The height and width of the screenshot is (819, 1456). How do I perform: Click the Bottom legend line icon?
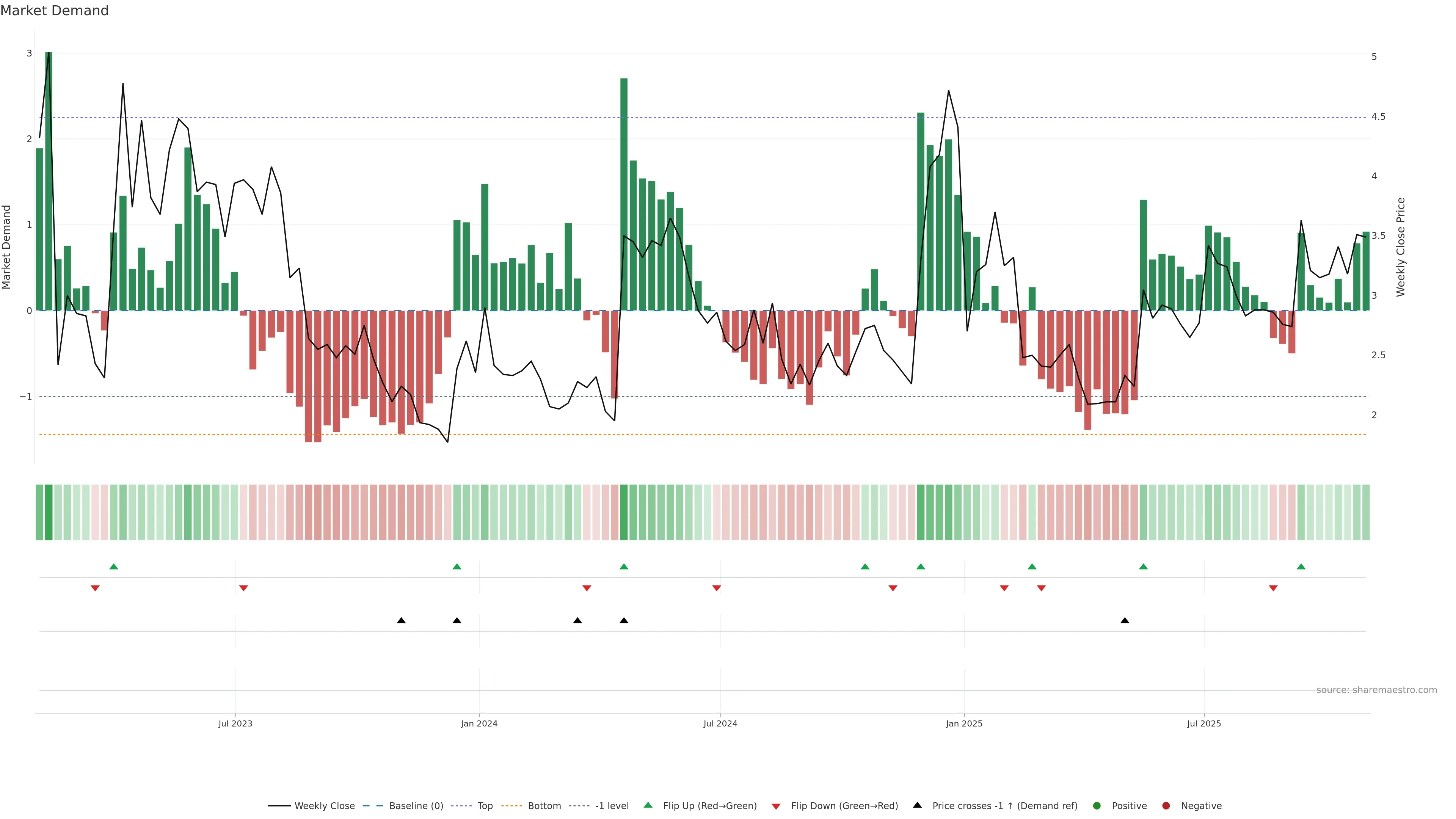pos(512,805)
